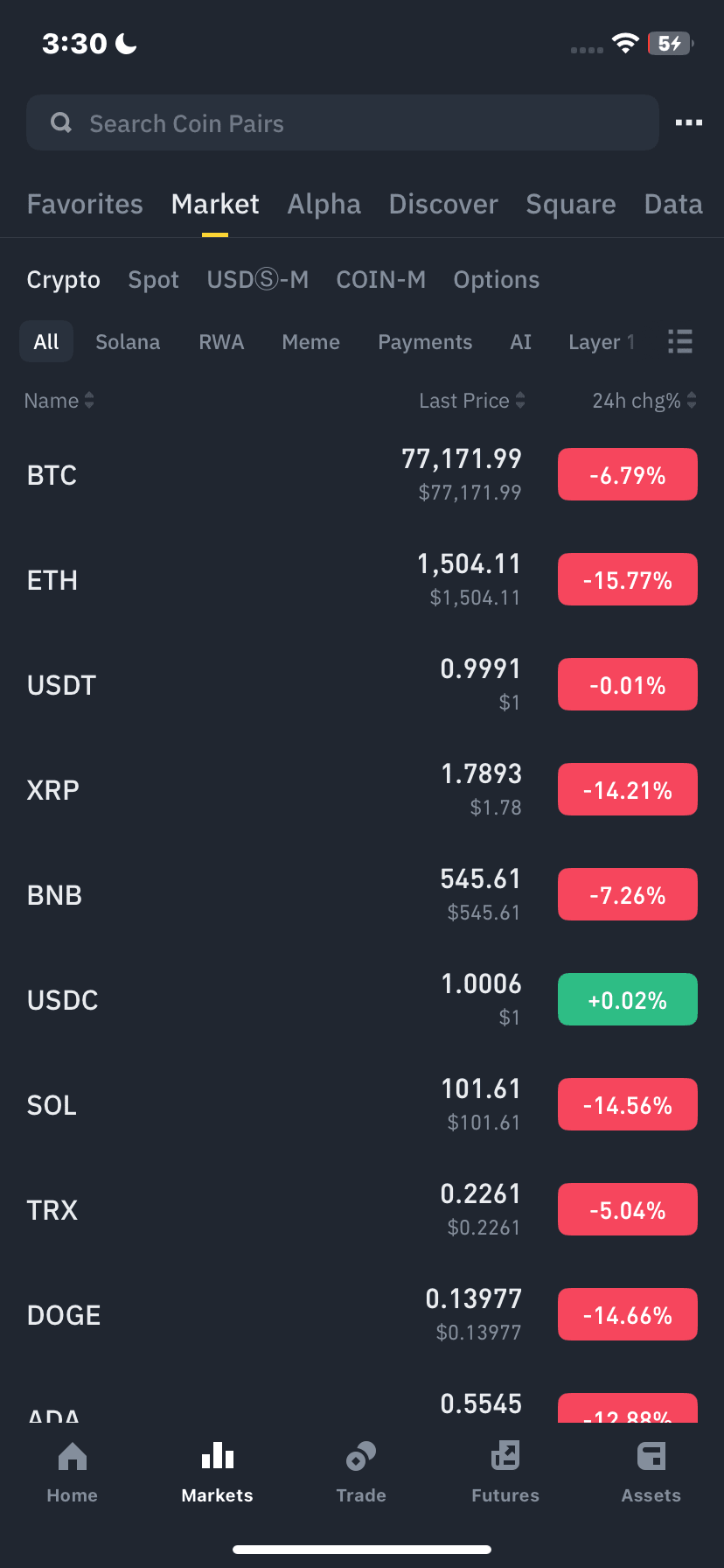This screenshot has height=1568, width=724.
Task: Tap the Markets bar chart icon
Action: (x=218, y=1456)
